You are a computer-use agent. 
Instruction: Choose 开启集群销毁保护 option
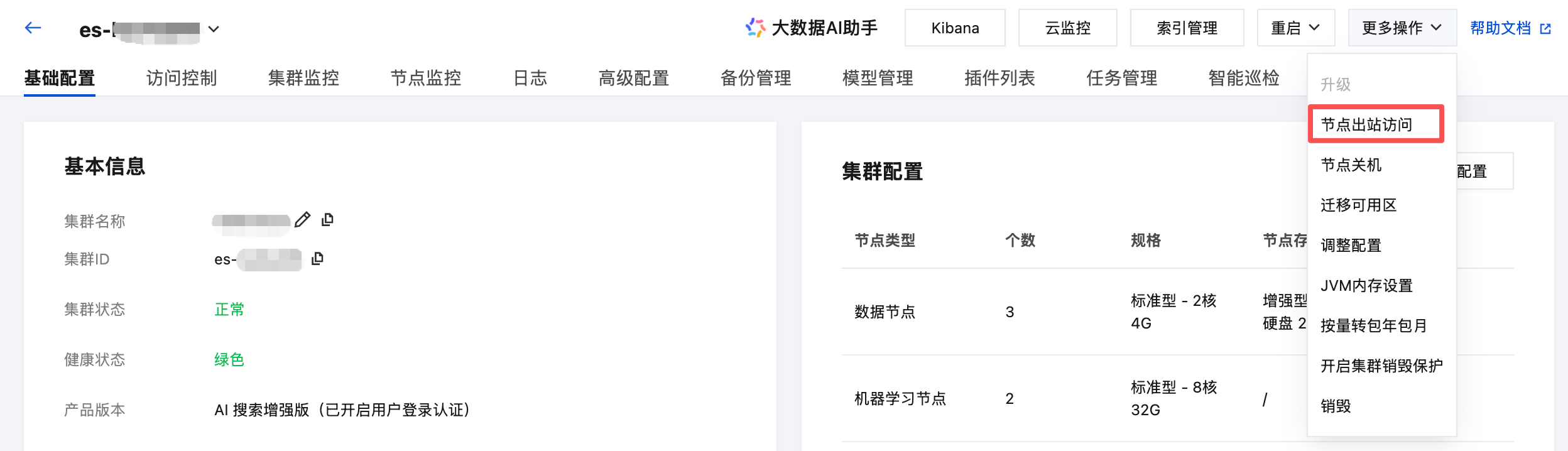pos(1381,366)
